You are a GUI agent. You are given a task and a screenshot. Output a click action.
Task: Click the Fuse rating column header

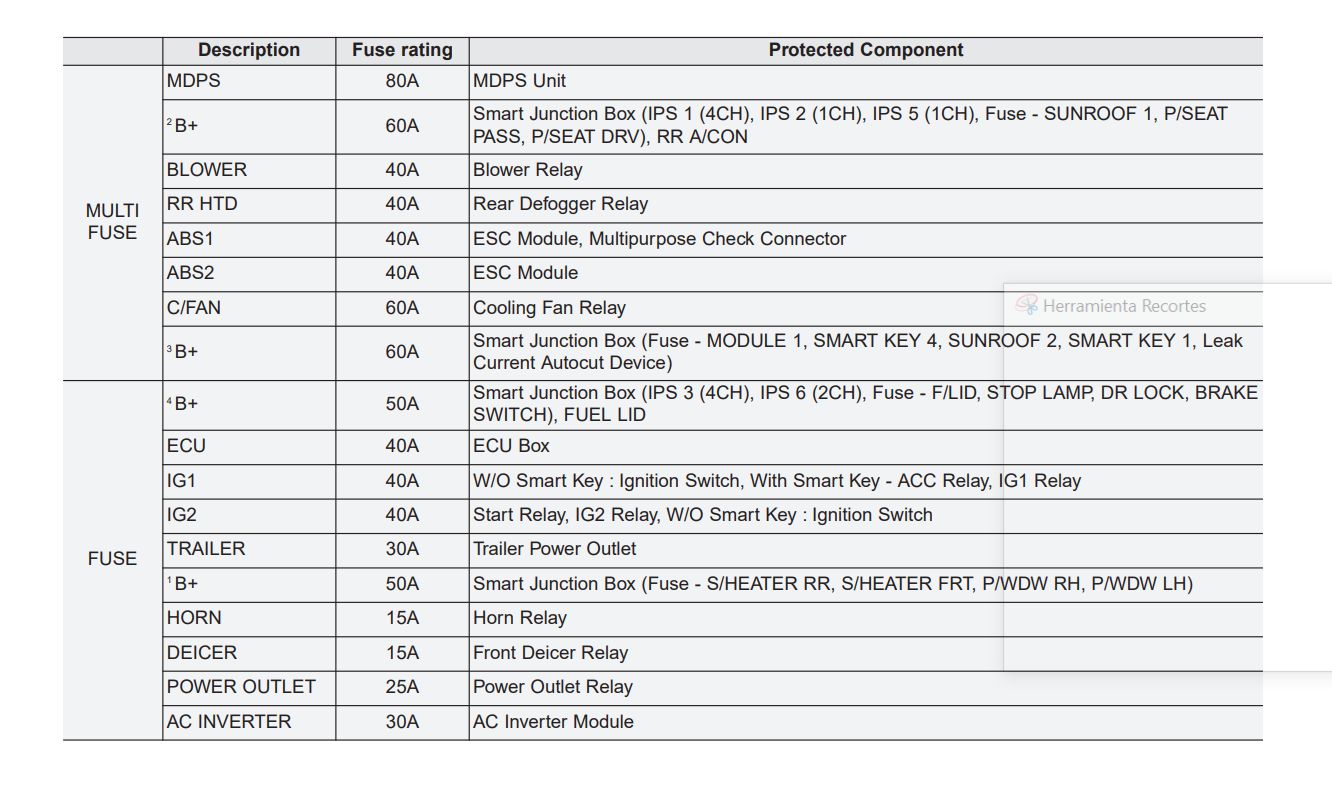point(402,50)
